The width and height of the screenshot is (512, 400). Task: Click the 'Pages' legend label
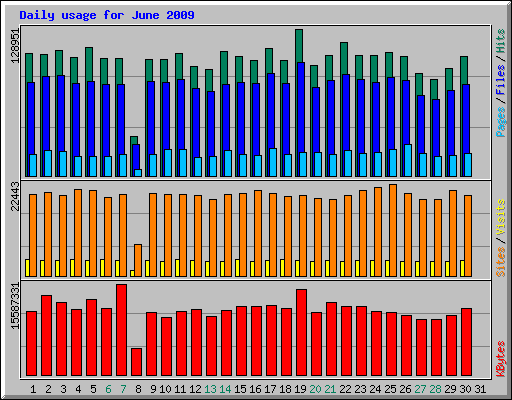point(501,122)
